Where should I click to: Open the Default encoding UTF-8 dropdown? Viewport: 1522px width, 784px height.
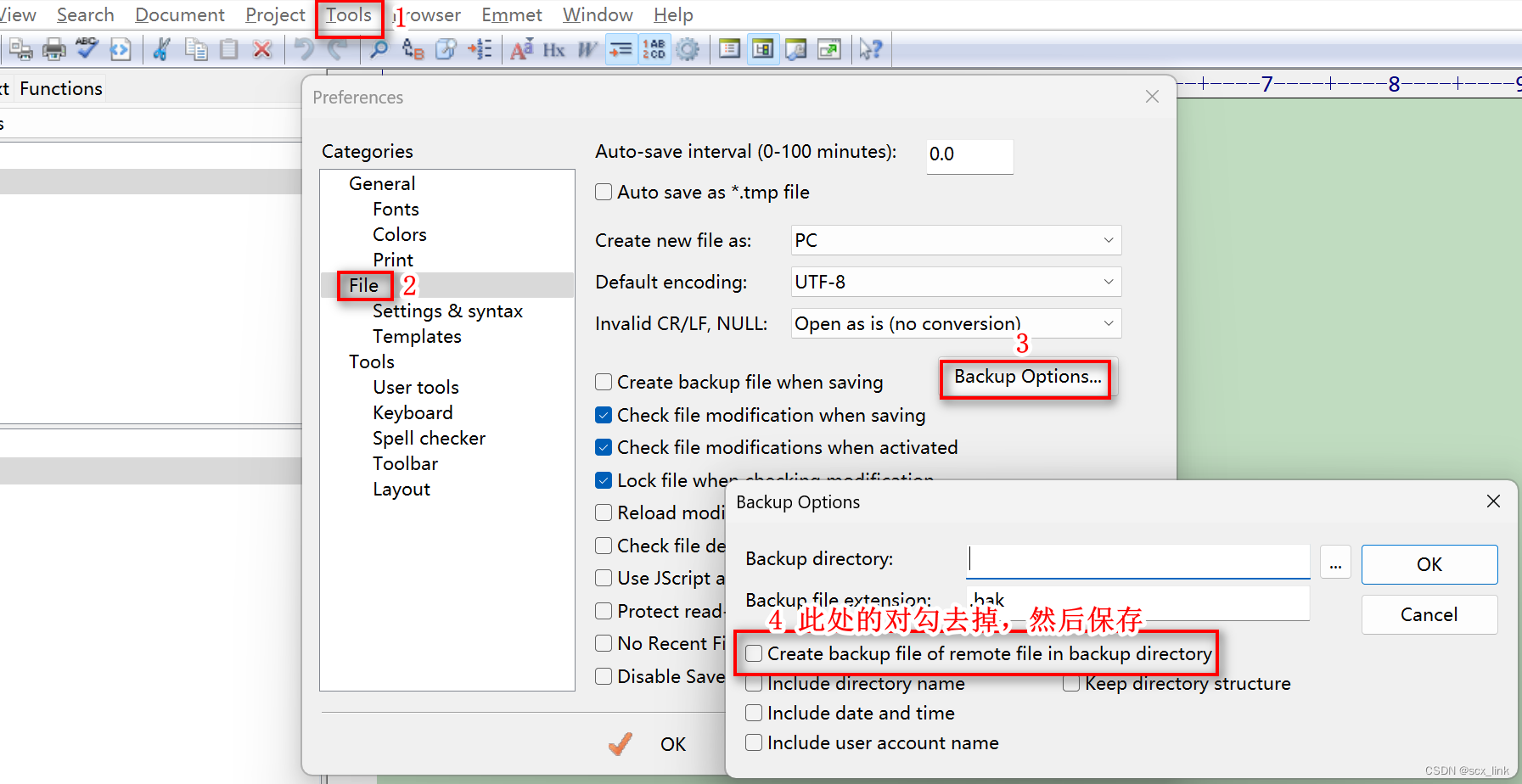pos(956,282)
